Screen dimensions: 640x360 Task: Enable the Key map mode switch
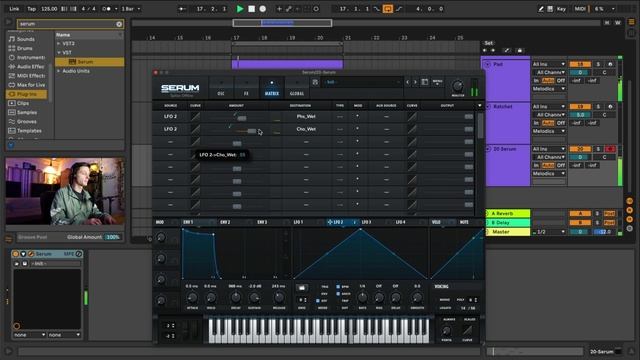[562, 9]
